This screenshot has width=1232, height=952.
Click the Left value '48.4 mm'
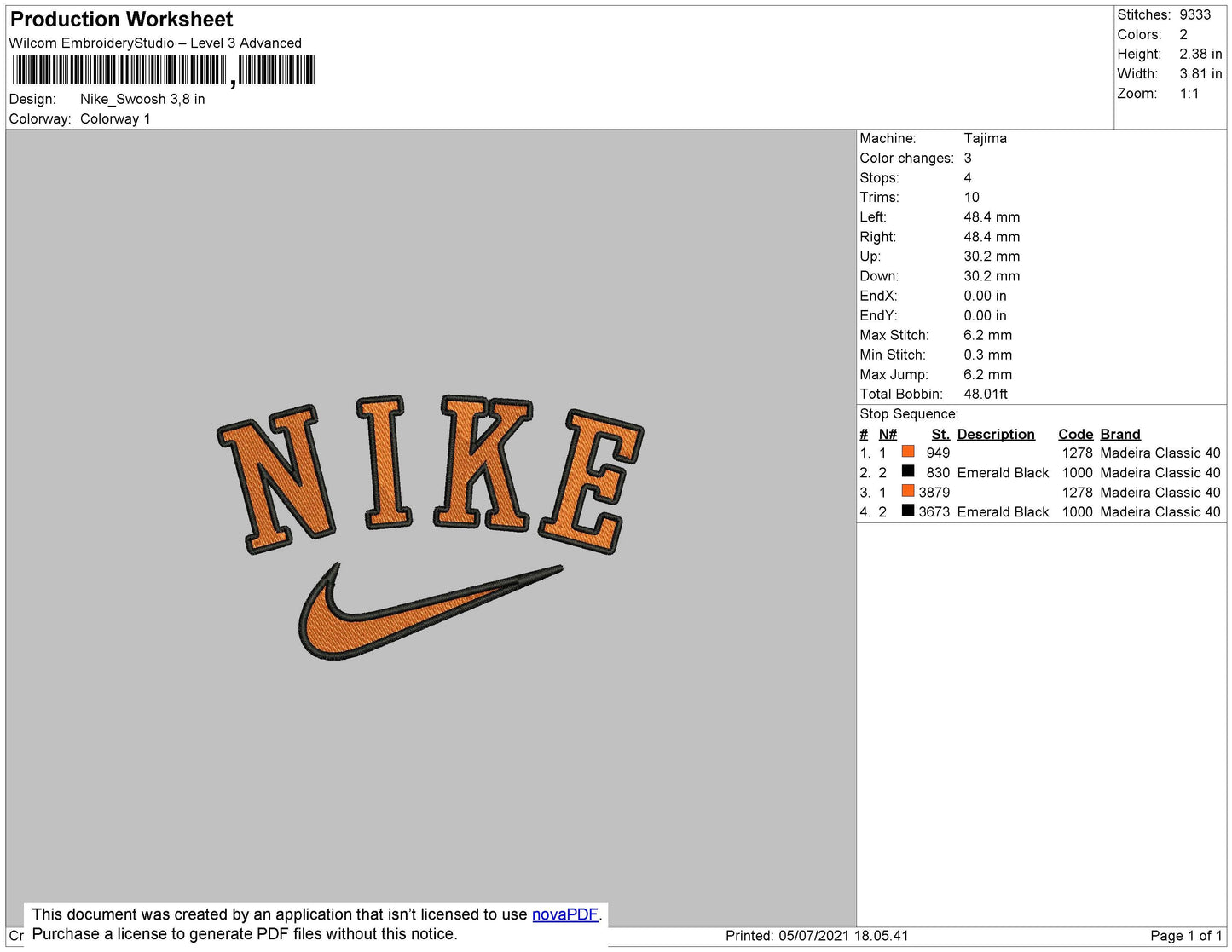992,216
